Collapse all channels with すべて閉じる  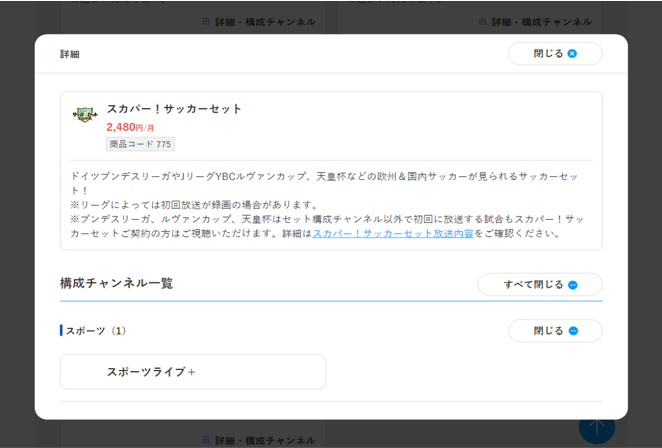click(540, 285)
